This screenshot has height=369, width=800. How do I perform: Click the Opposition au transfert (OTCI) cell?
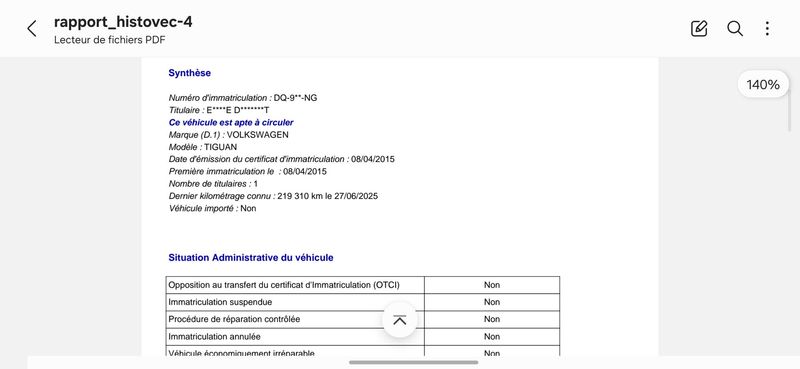coord(295,285)
